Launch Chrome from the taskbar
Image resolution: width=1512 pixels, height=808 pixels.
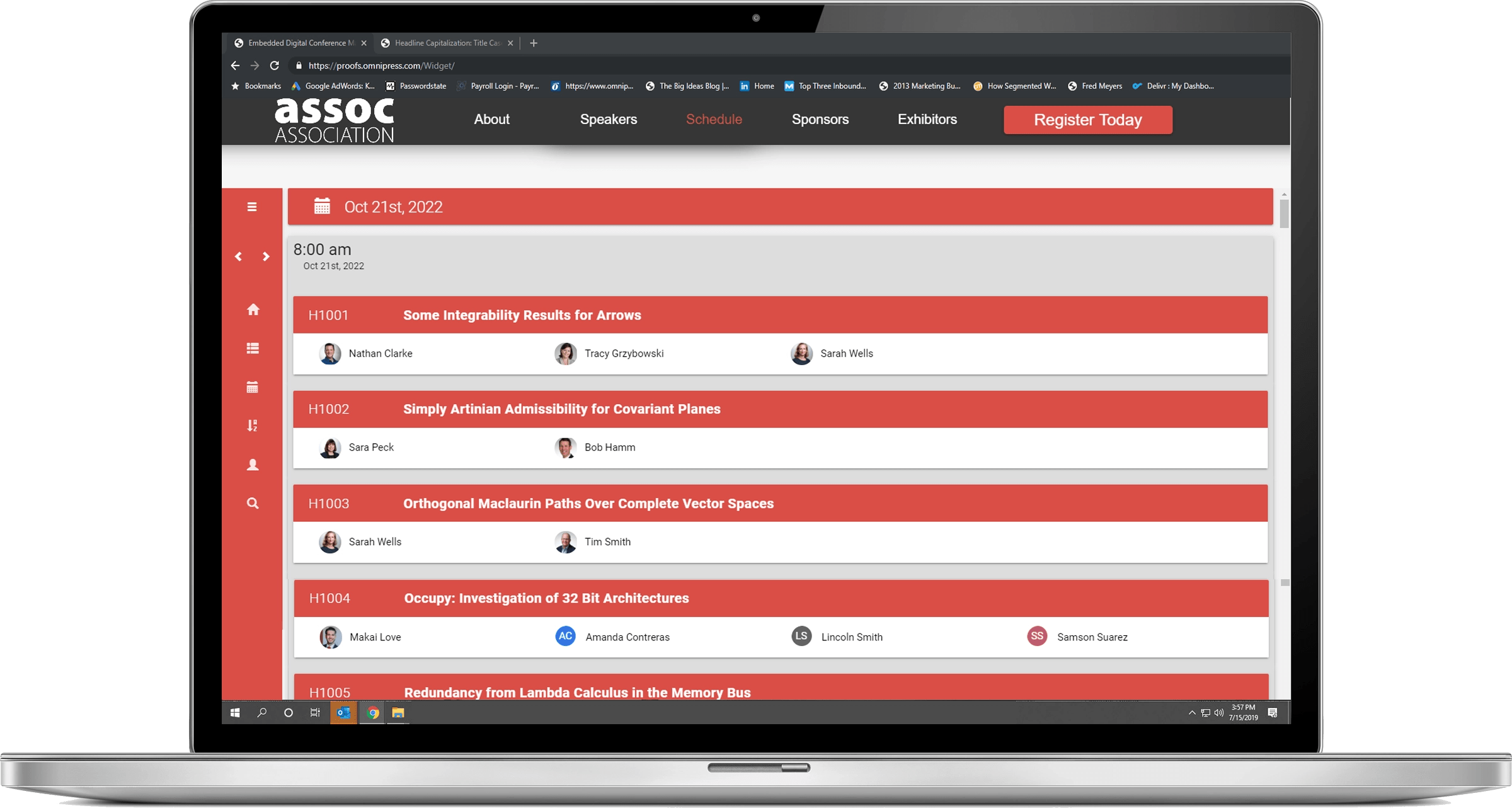tap(371, 713)
